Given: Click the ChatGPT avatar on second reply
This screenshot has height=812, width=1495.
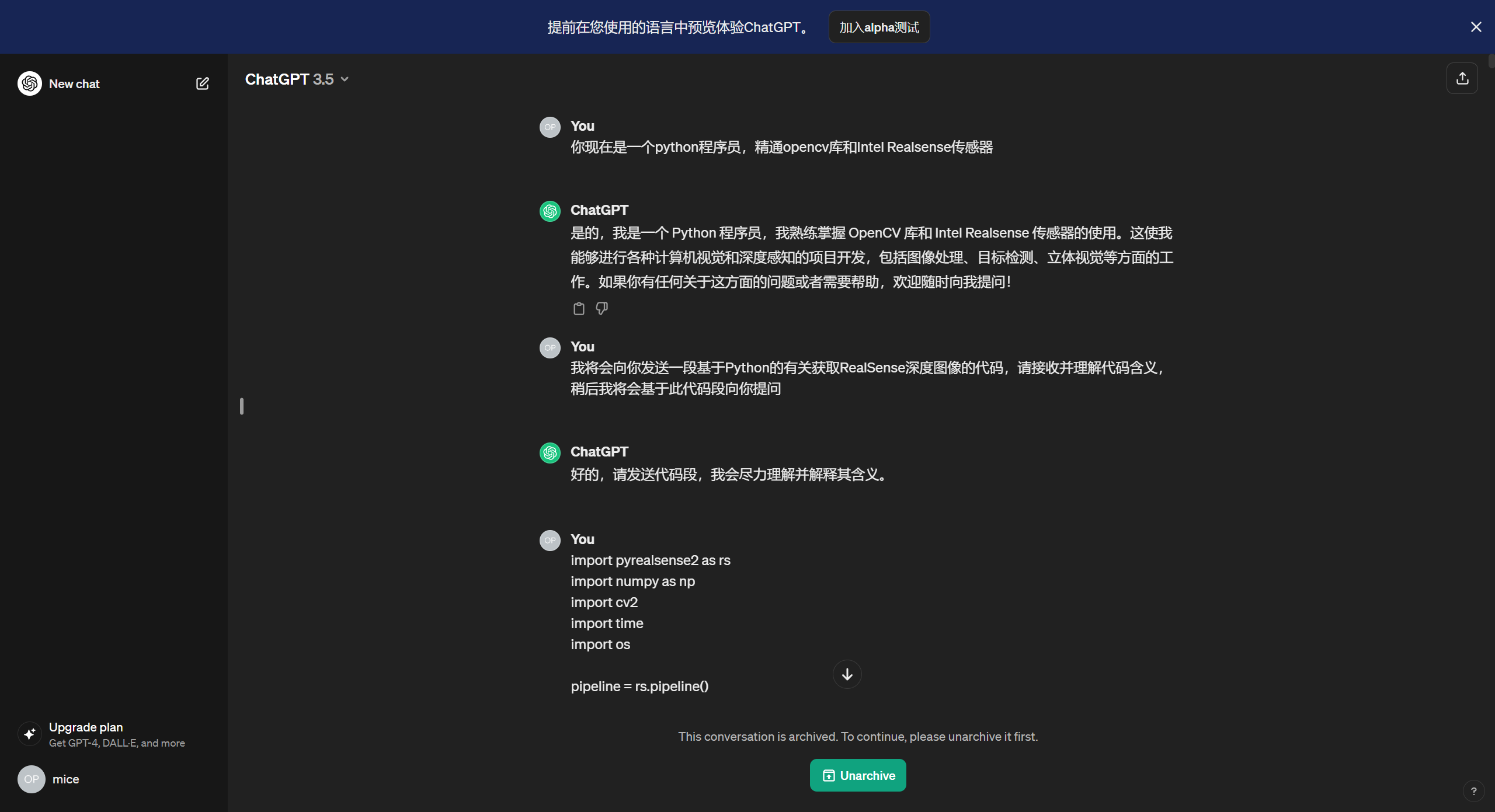Looking at the screenshot, I should 550,453.
